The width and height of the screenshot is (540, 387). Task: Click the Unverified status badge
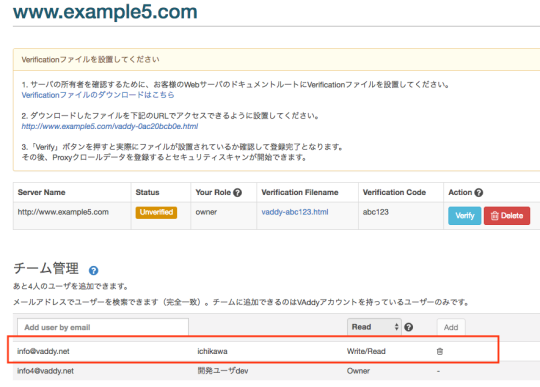156,212
